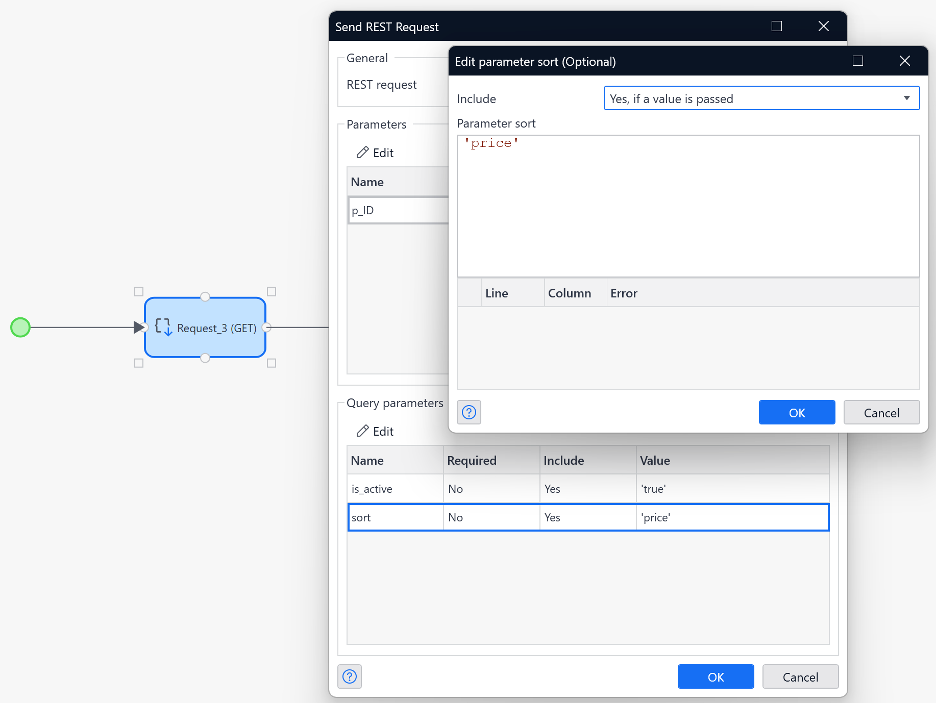Click OK in Edit parameter sort dialog
This screenshot has height=704, width=936.
click(x=797, y=413)
